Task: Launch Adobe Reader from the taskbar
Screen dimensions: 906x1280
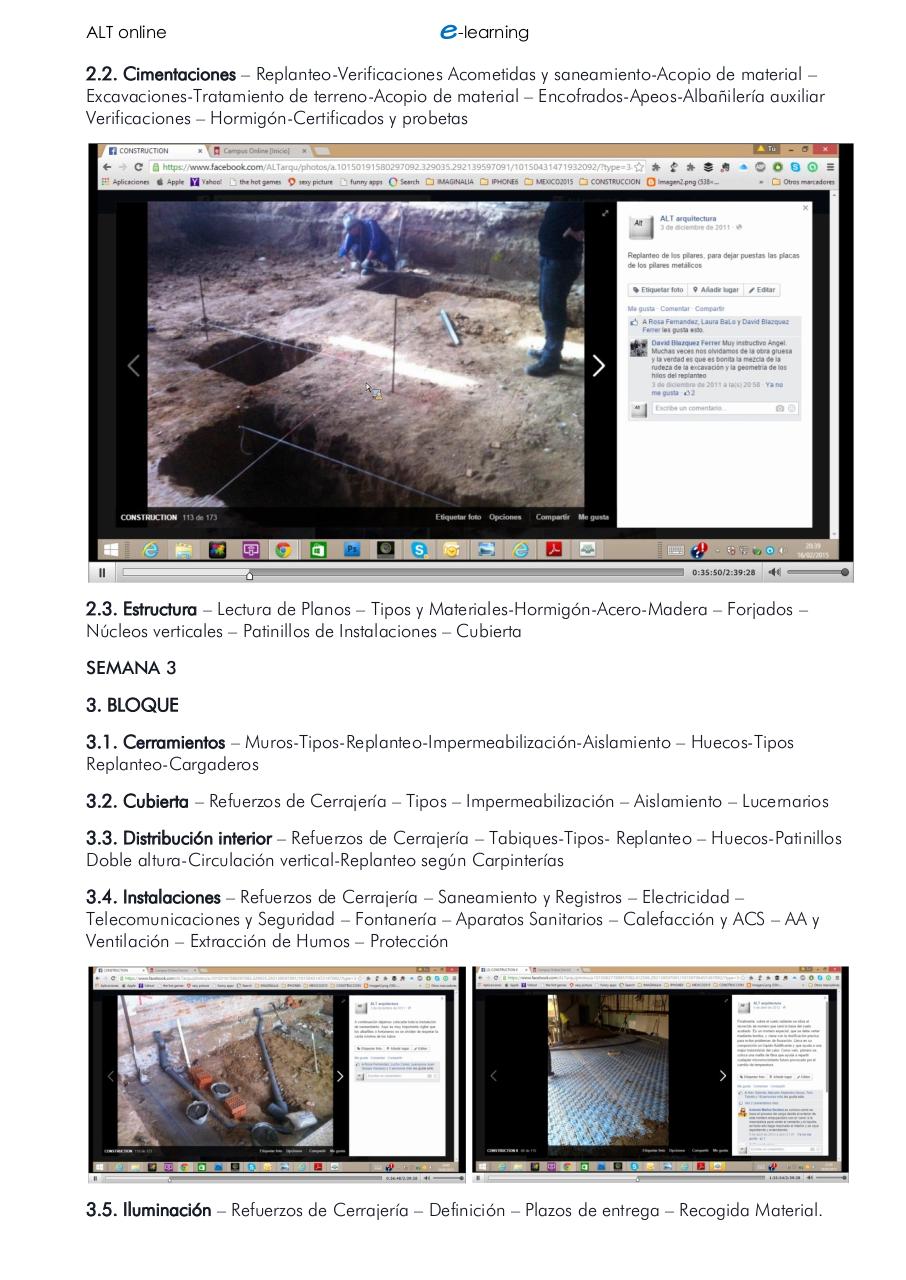Action: (x=555, y=550)
